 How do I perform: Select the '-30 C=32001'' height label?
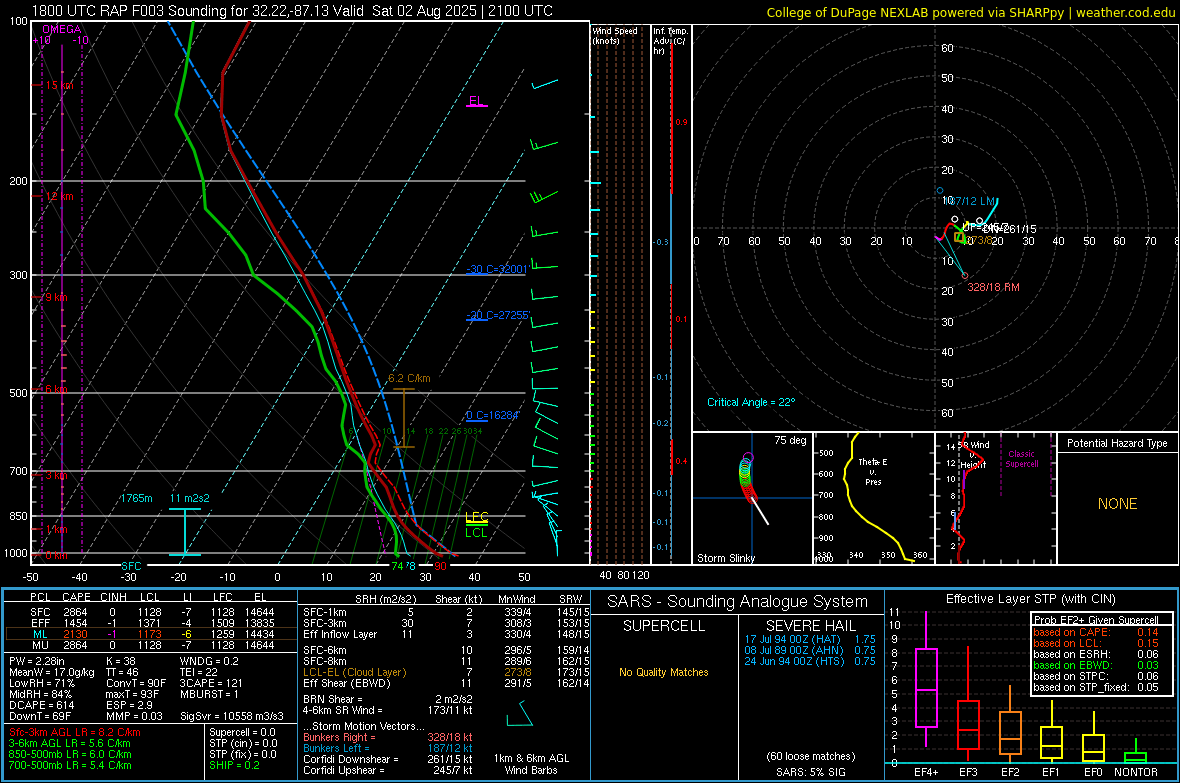497,269
